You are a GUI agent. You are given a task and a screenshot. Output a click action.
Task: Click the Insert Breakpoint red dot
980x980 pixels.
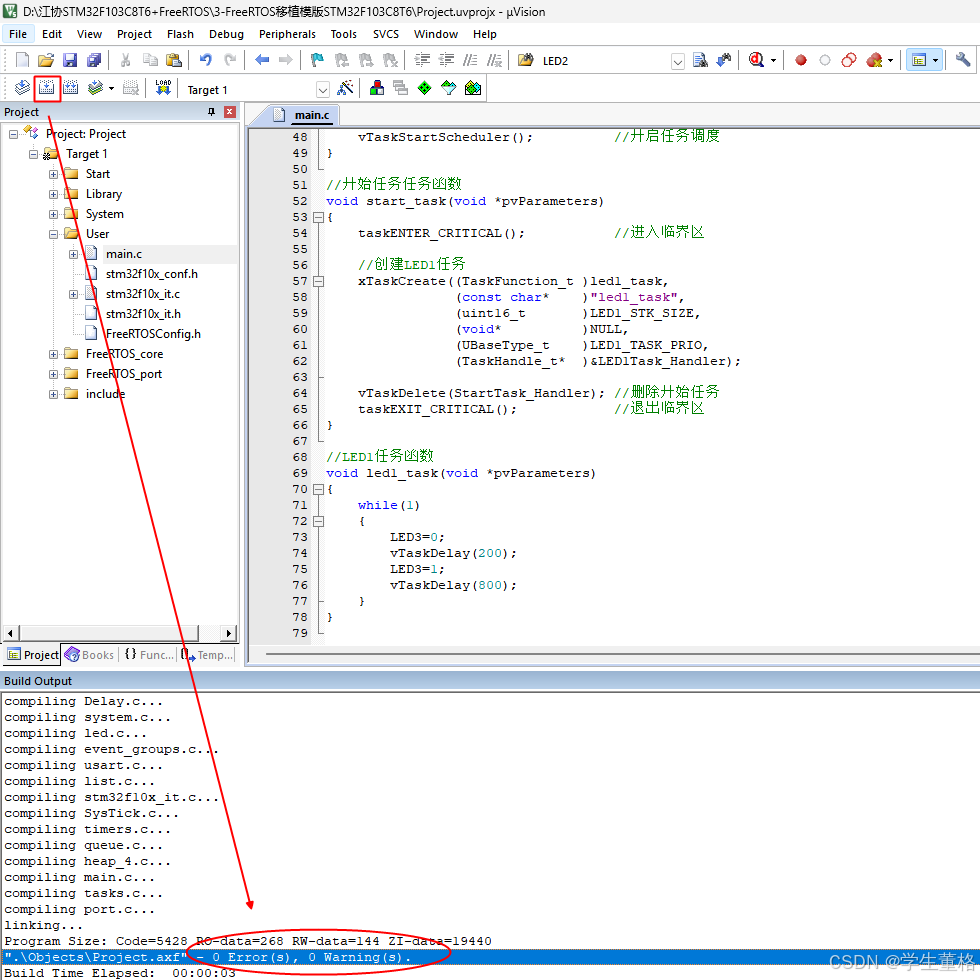point(801,60)
